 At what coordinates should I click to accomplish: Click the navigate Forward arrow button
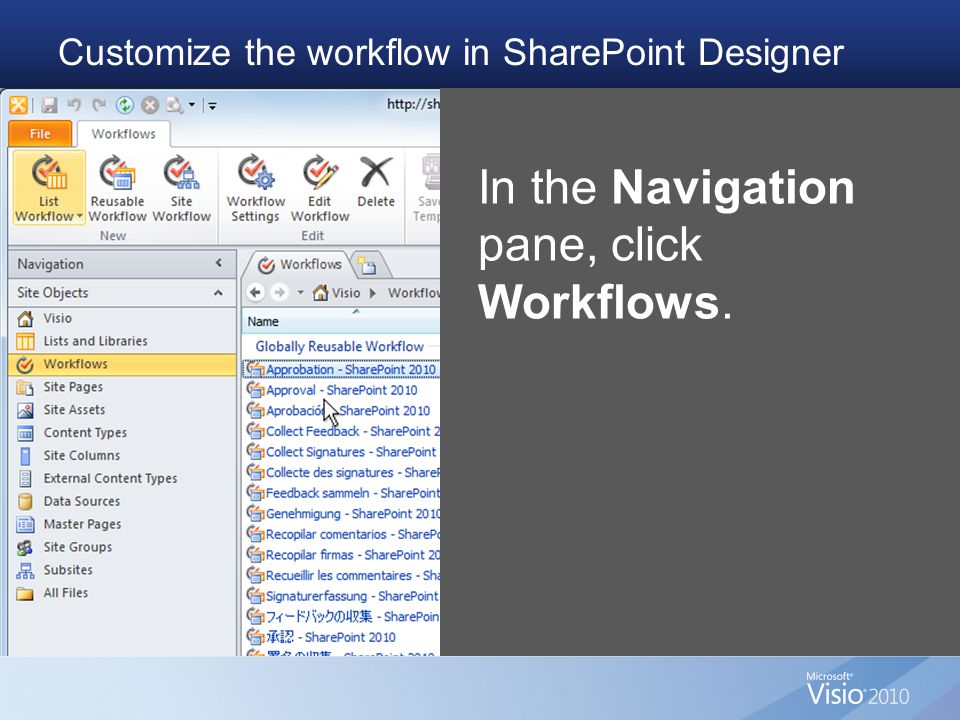279,293
